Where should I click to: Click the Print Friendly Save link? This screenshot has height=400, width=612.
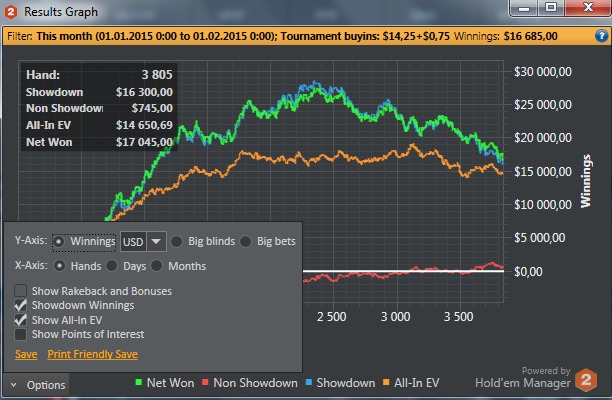tap(93, 354)
